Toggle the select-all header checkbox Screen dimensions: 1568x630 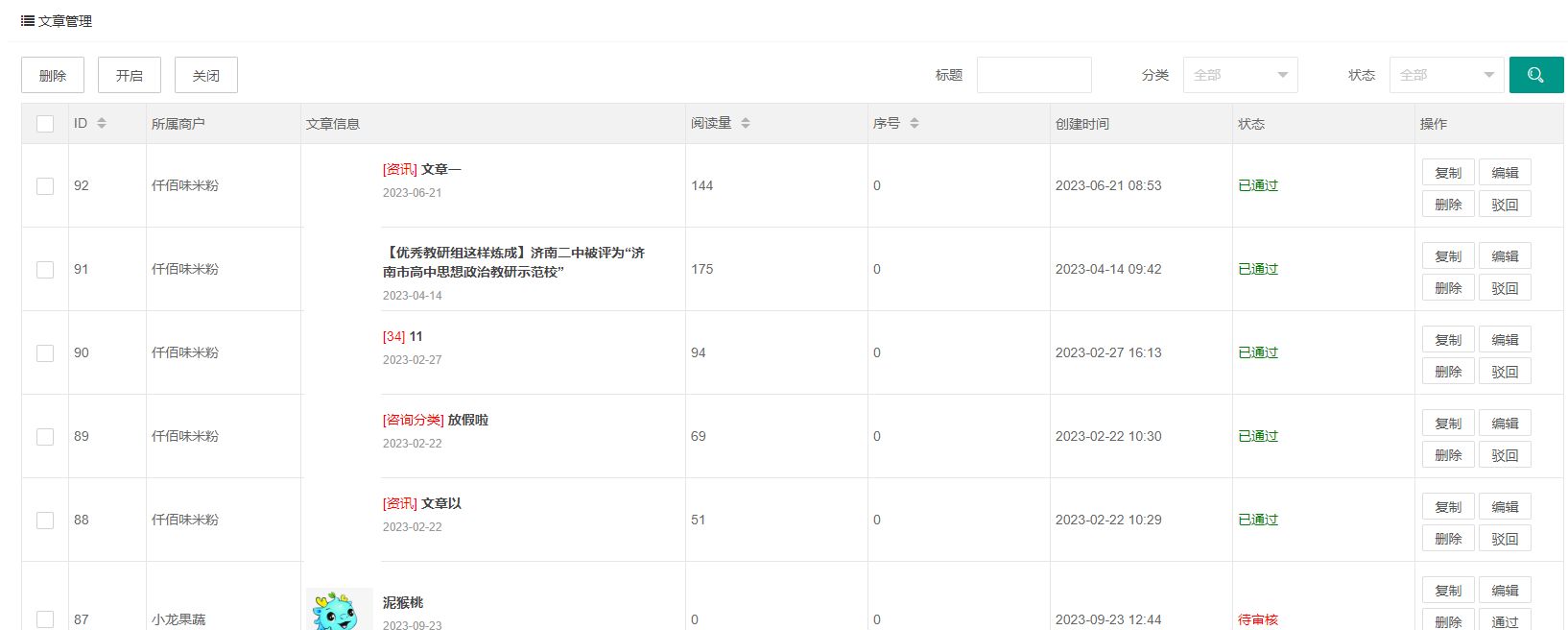pyautogui.click(x=45, y=124)
